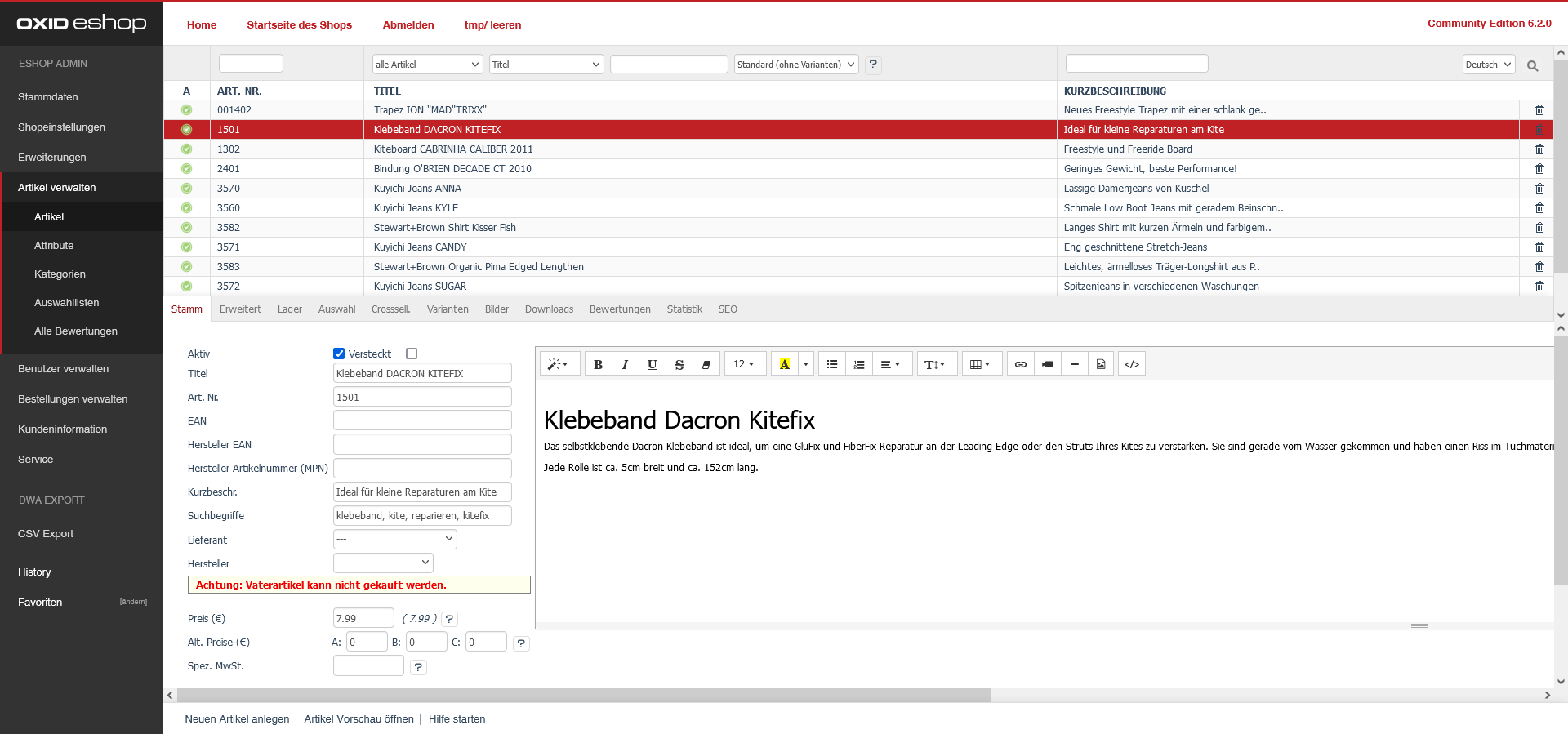Apply strikethrough formatting

coord(679,364)
